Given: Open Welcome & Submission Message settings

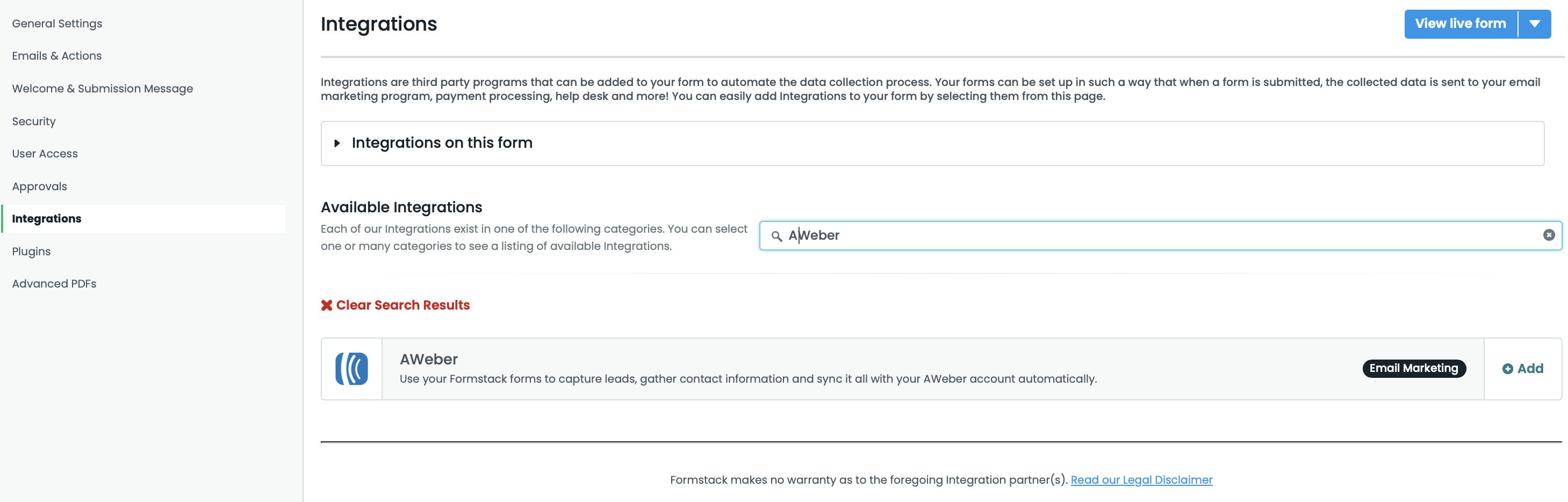Looking at the screenshot, I should pos(102,89).
